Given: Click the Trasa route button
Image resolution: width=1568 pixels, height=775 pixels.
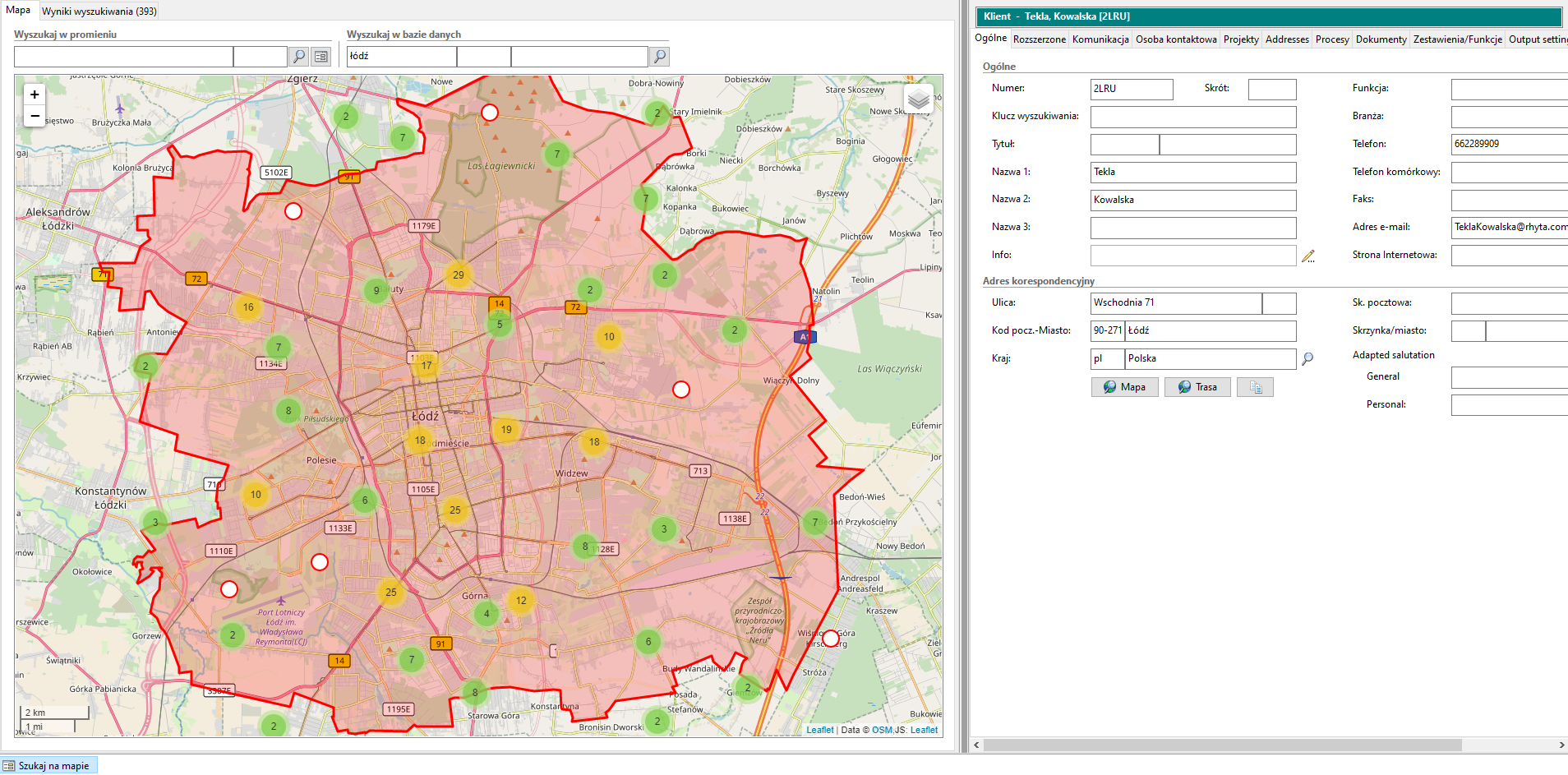Looking at the screenshot, I should (x=1197, y=387).
